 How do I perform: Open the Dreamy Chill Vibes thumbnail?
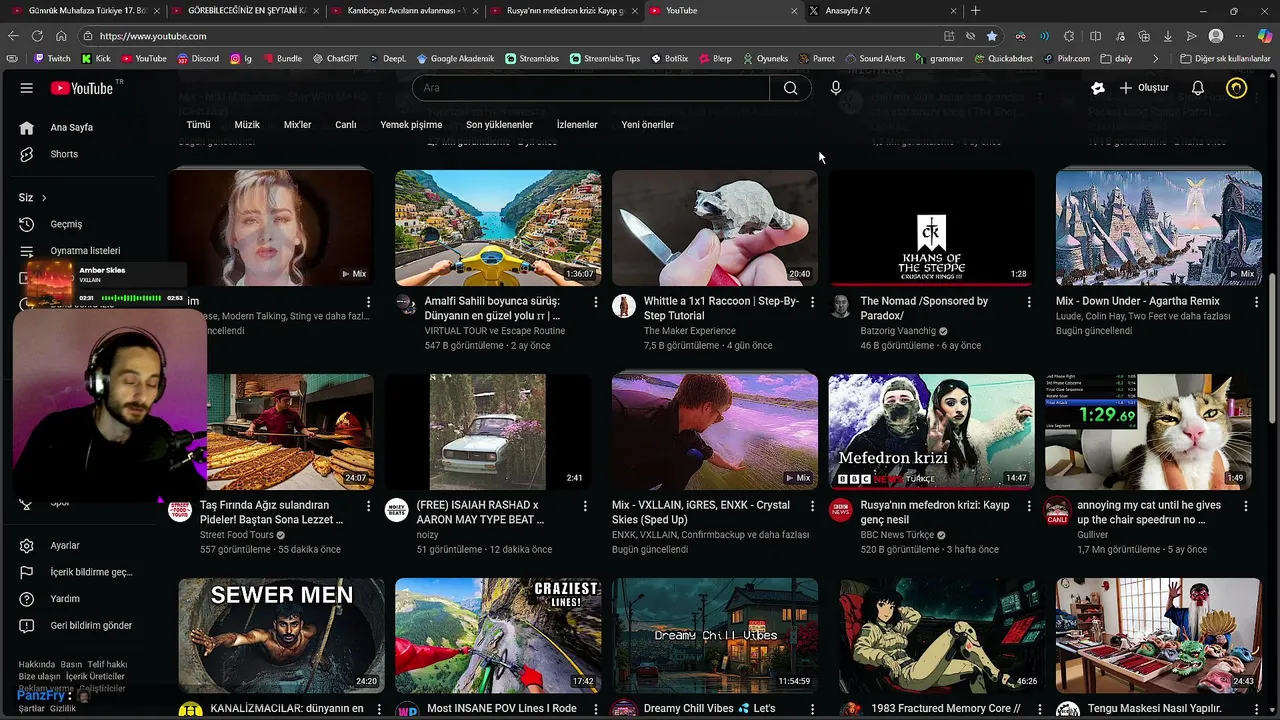click(715, 636)
